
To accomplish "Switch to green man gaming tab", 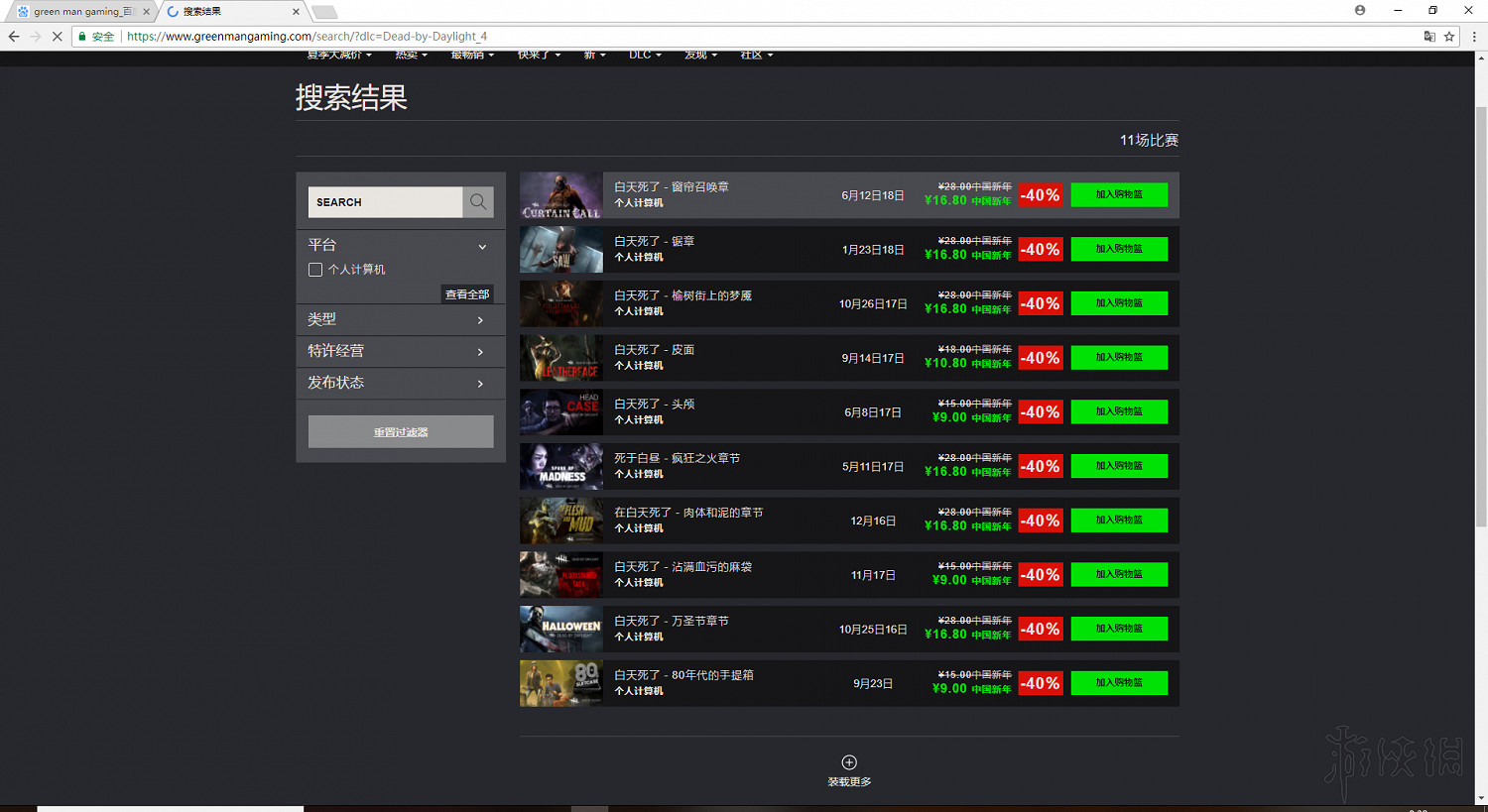I will coord(81,12).
